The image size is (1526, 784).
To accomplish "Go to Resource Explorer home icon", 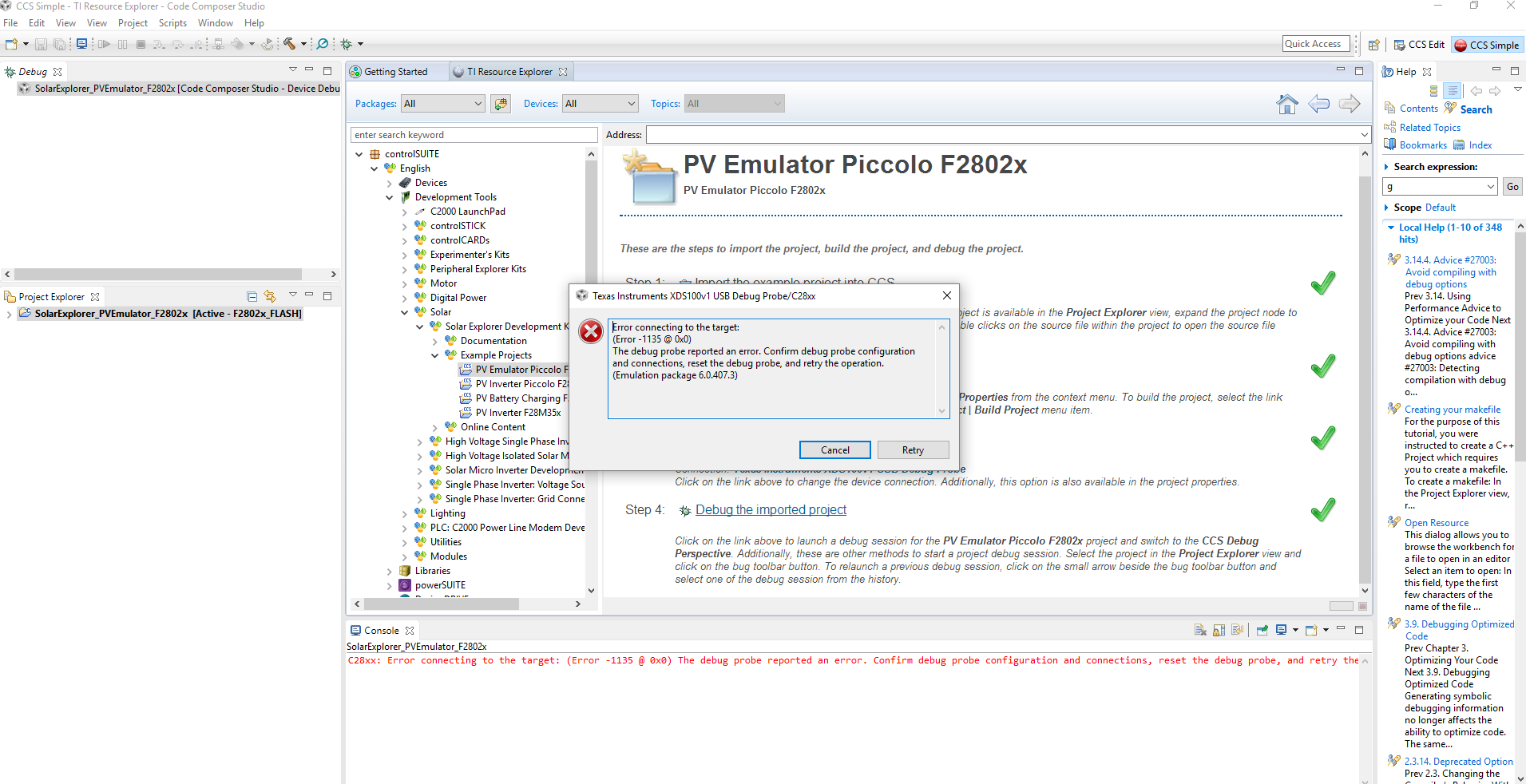I will pos(1287,104).
